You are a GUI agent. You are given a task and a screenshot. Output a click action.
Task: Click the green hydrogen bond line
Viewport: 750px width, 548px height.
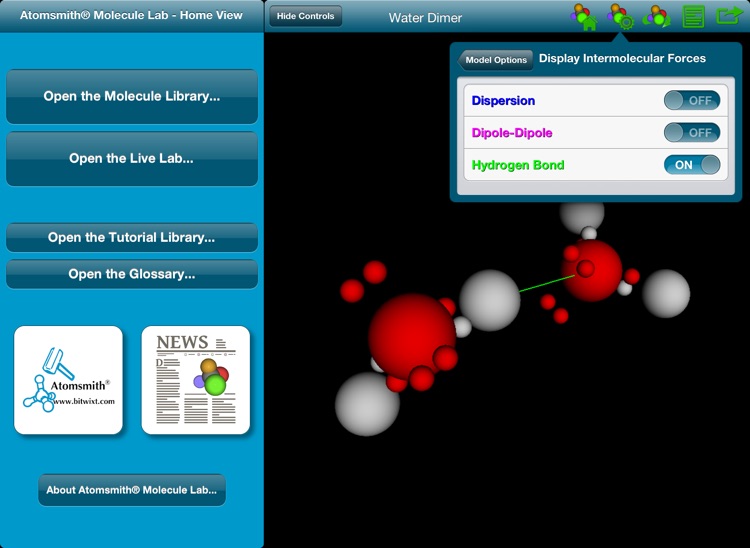(547, 284)
